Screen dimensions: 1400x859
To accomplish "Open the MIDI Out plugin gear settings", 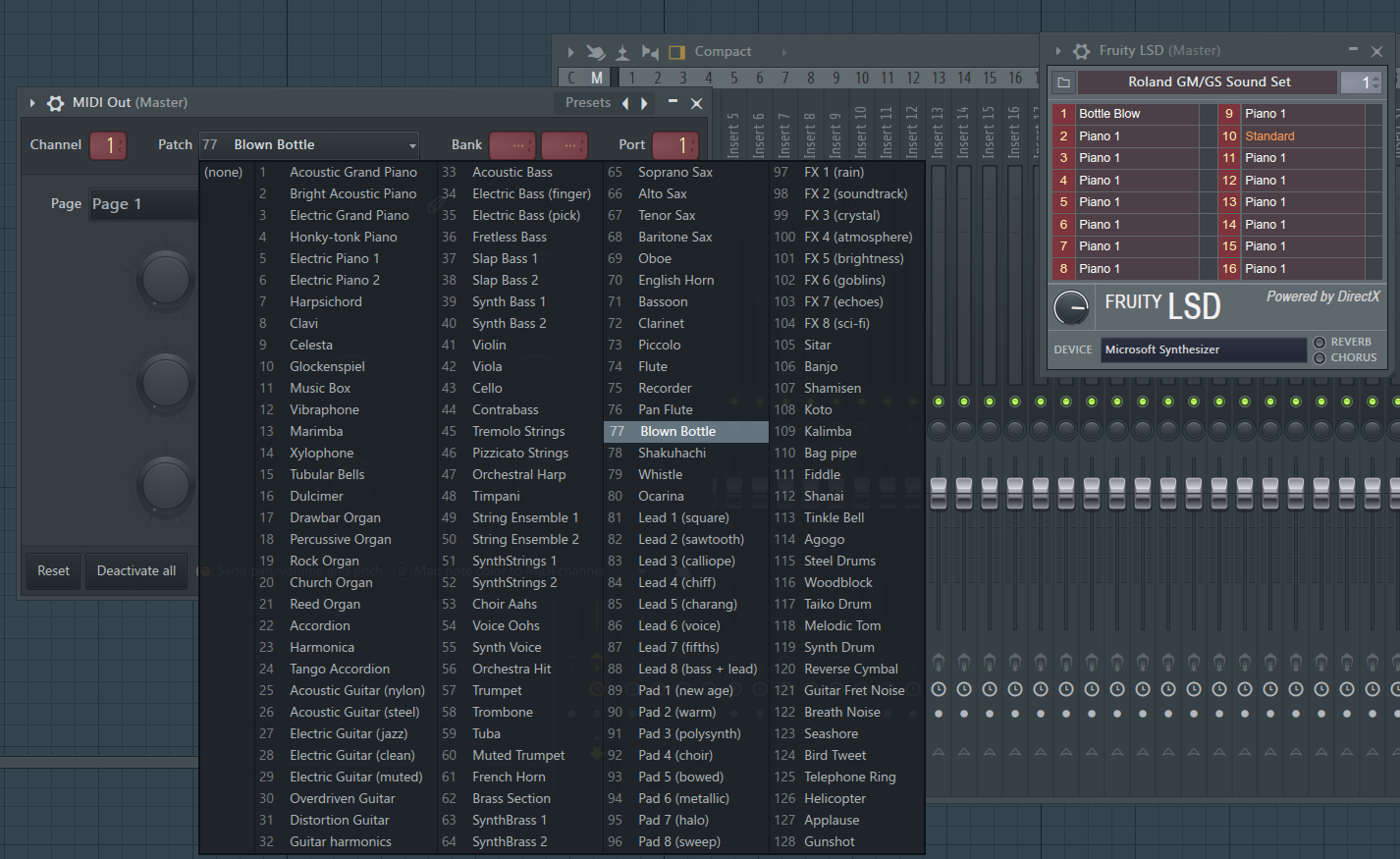I will point(56,102).
